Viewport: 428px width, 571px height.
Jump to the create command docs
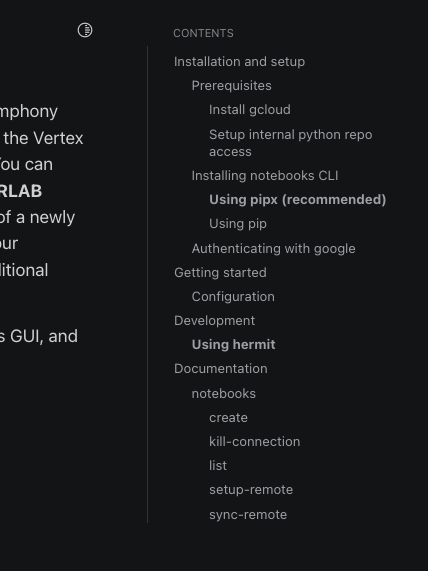point(228,417)
